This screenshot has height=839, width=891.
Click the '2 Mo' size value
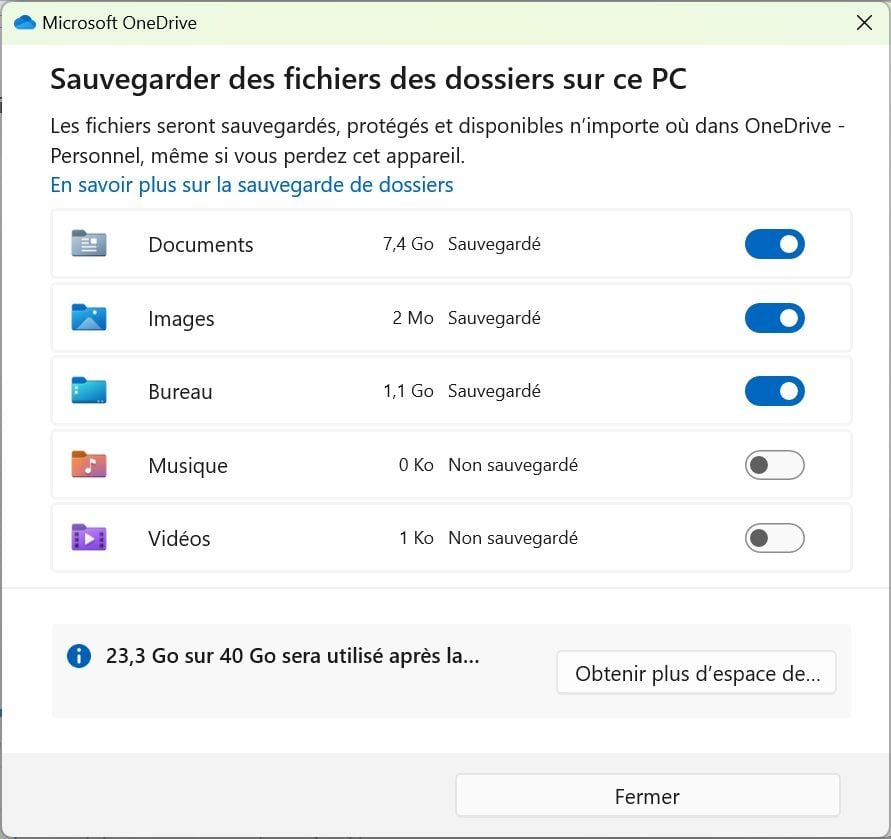[413, 318]
